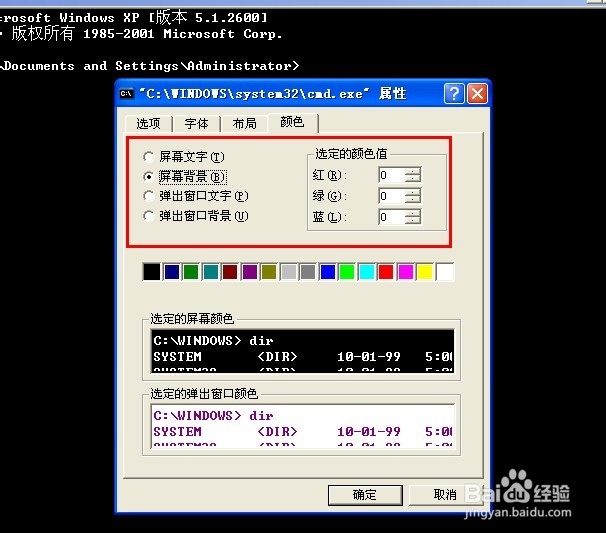Image resolution: width=606 pixels, height=533 pixels.
Task: Click the Documents and Settings\Administrator prompt text
Action: (x=150, y=66)
